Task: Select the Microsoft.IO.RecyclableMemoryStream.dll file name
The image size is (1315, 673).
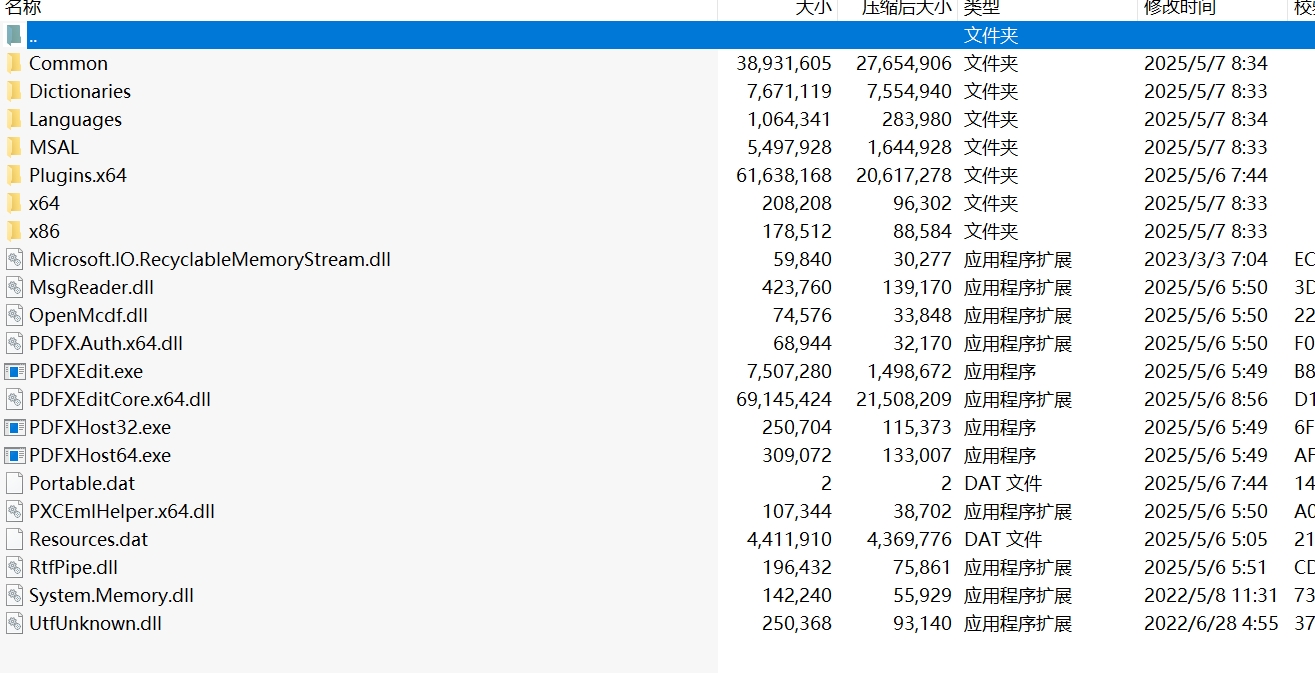Action: click(x=210, y=259)
